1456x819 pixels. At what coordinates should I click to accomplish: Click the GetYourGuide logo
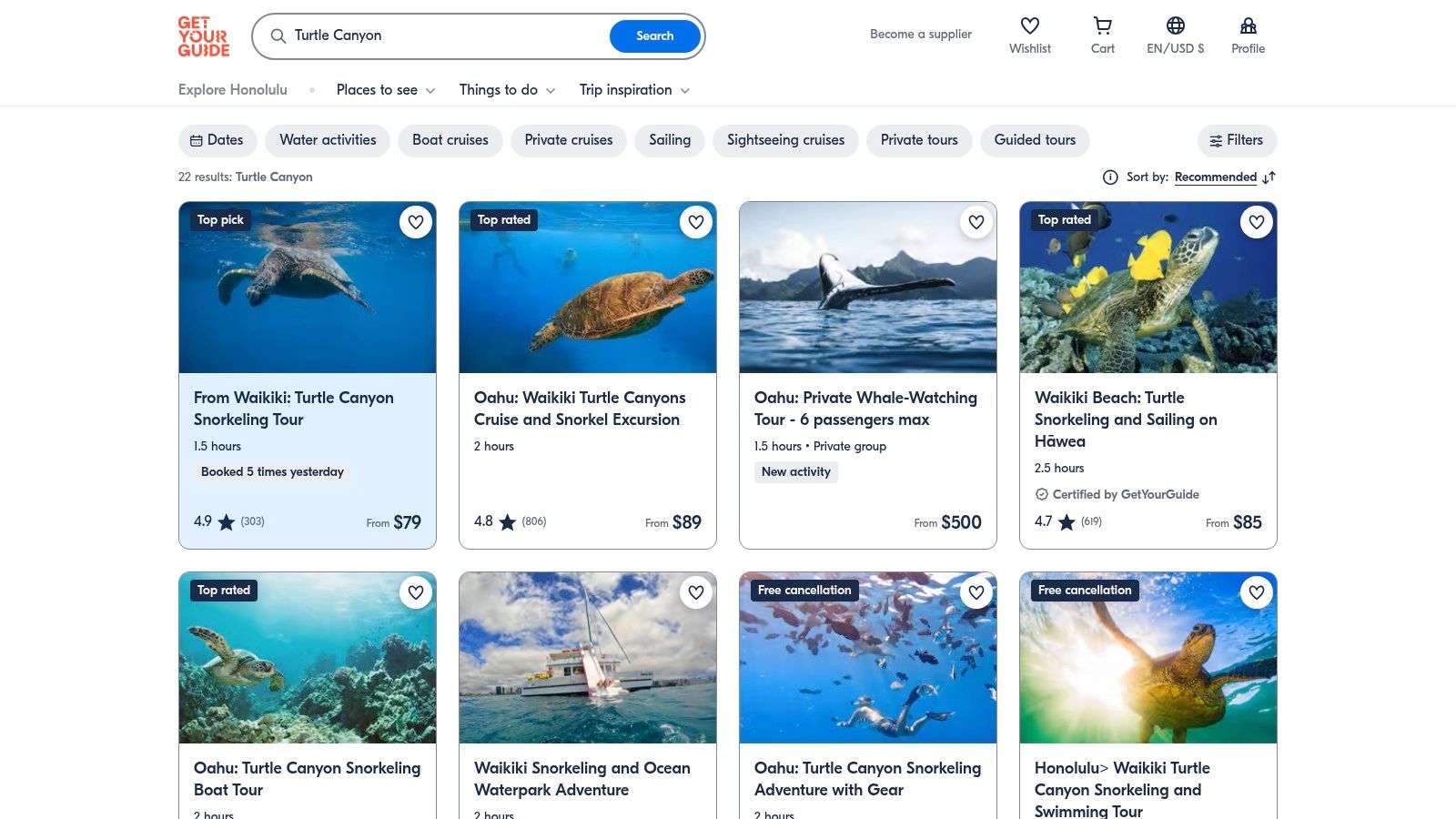pyautogui.click(x=203, y=36)
